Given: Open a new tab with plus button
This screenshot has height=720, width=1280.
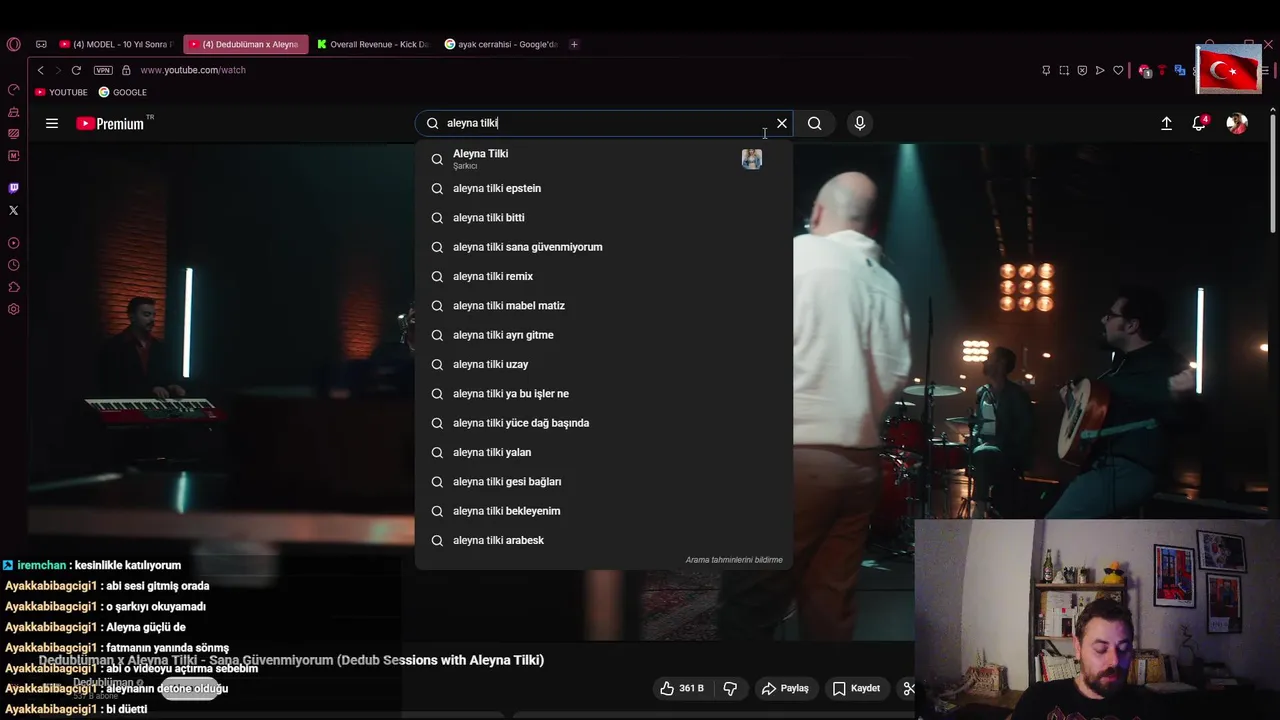Looking at the screenshot, I should (x=574, y=44).
